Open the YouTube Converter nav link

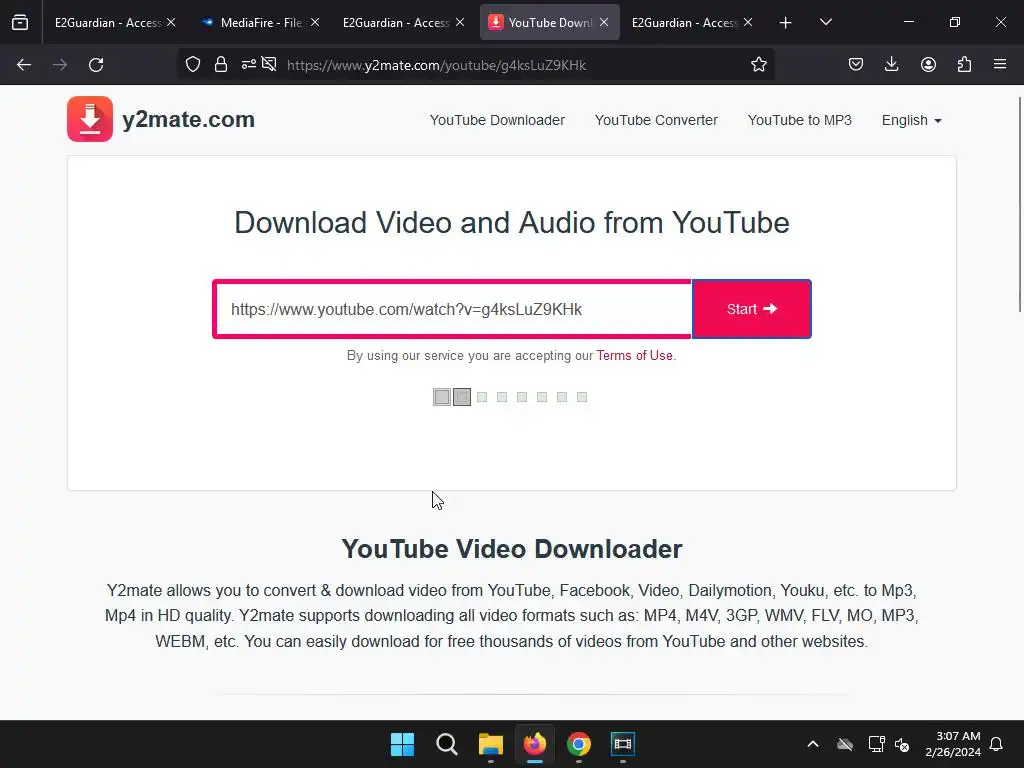(656, 120)
